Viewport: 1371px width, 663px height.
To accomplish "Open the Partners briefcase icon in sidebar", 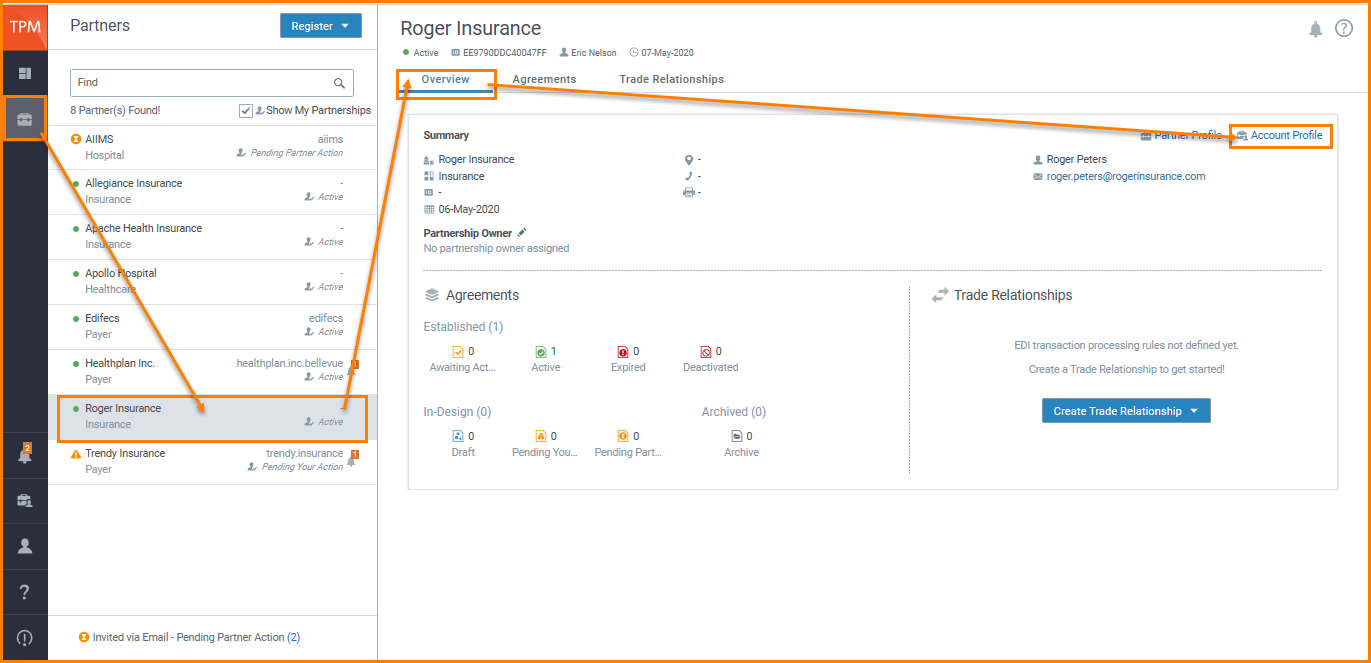I will coord(24,119).
